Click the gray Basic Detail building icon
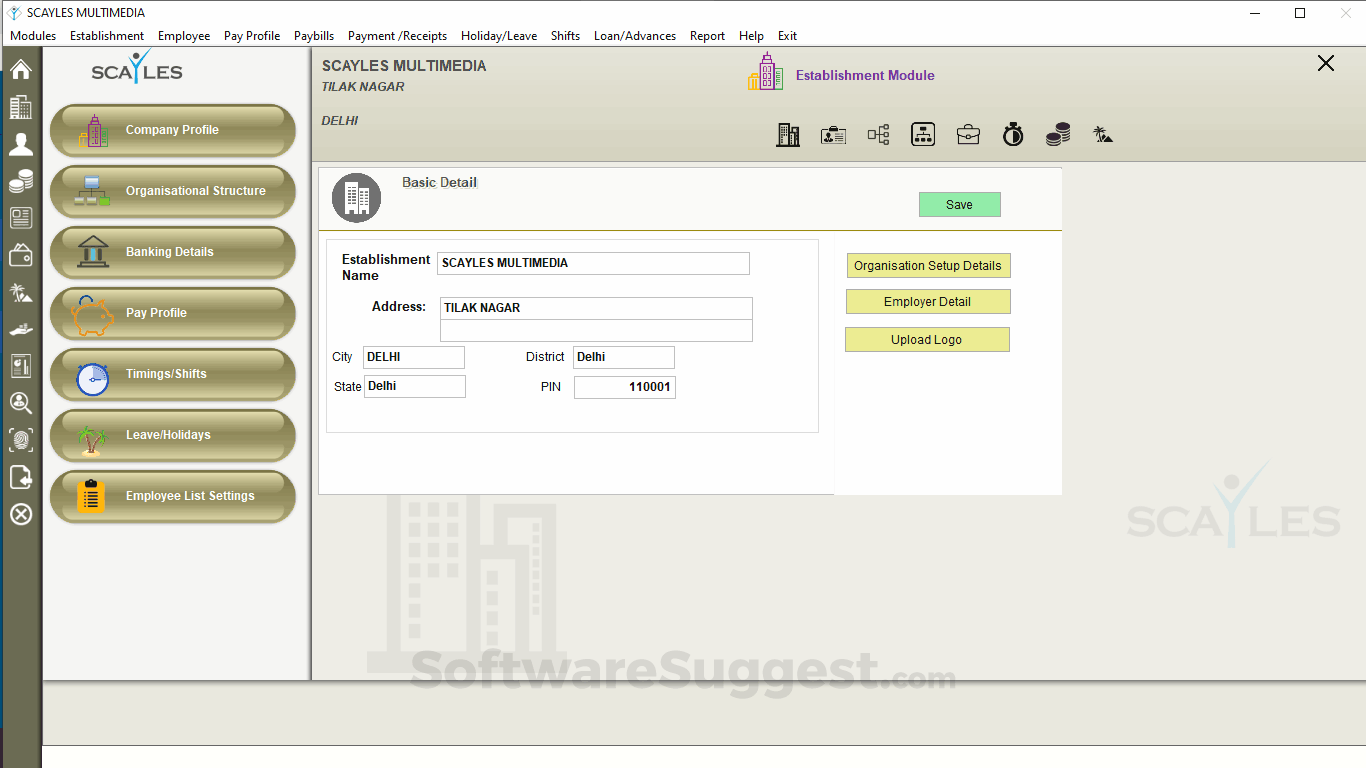 coord(357,198)
